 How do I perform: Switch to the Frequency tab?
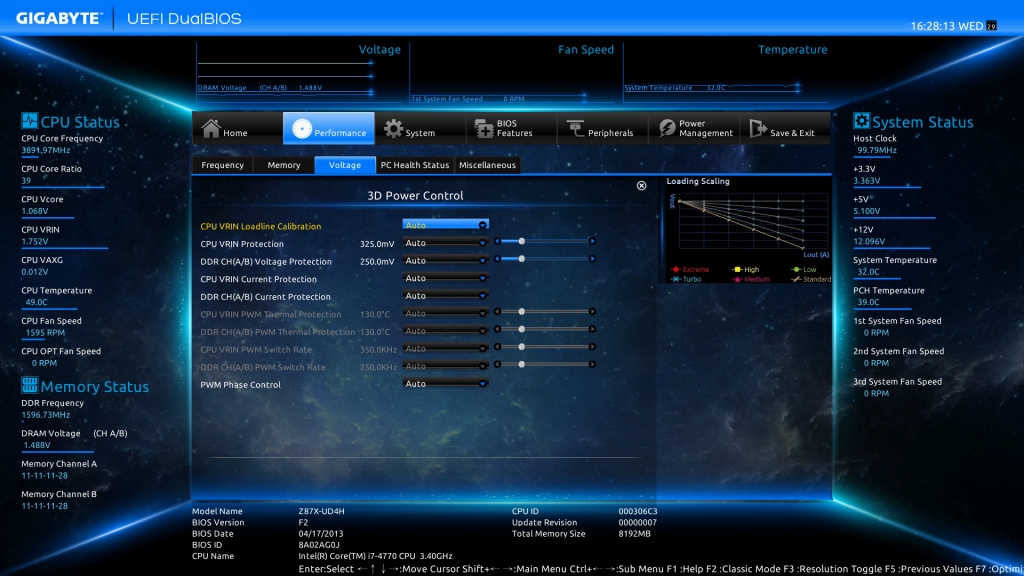tap(222, 165)
